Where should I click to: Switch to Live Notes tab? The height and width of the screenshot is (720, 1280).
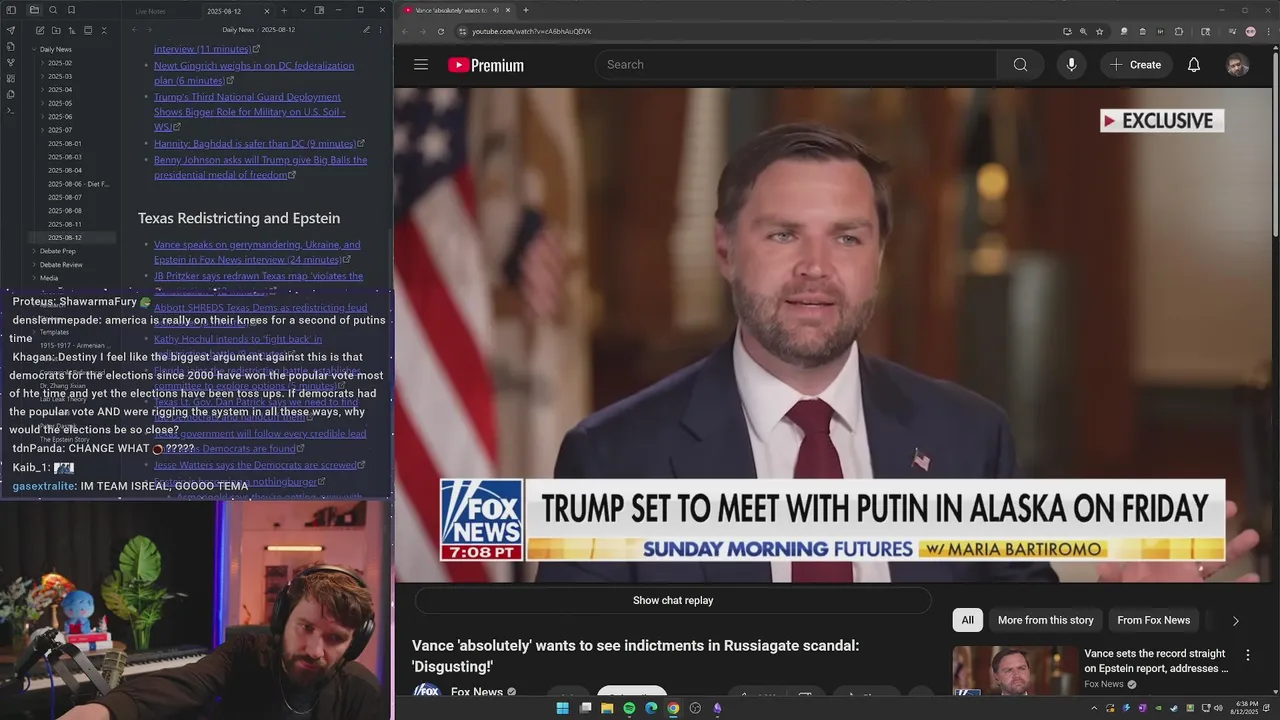tap(150, 11)
